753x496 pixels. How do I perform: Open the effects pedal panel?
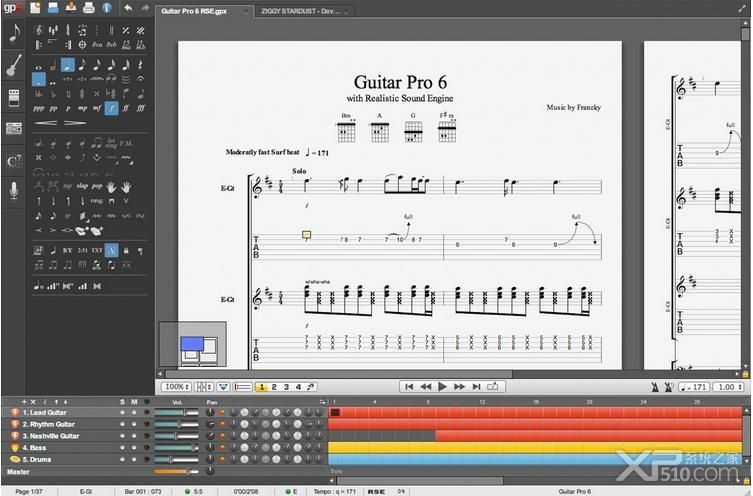tap(14, 97)
